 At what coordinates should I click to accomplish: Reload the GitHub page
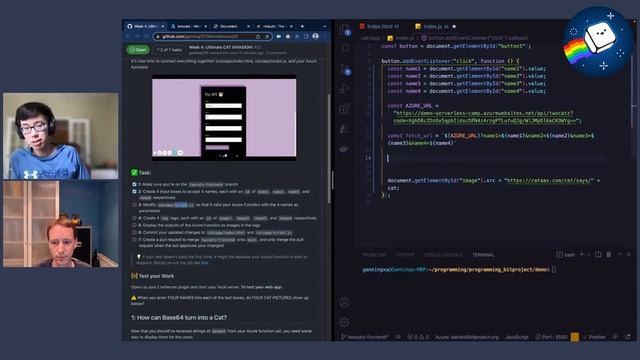point(147,36)
